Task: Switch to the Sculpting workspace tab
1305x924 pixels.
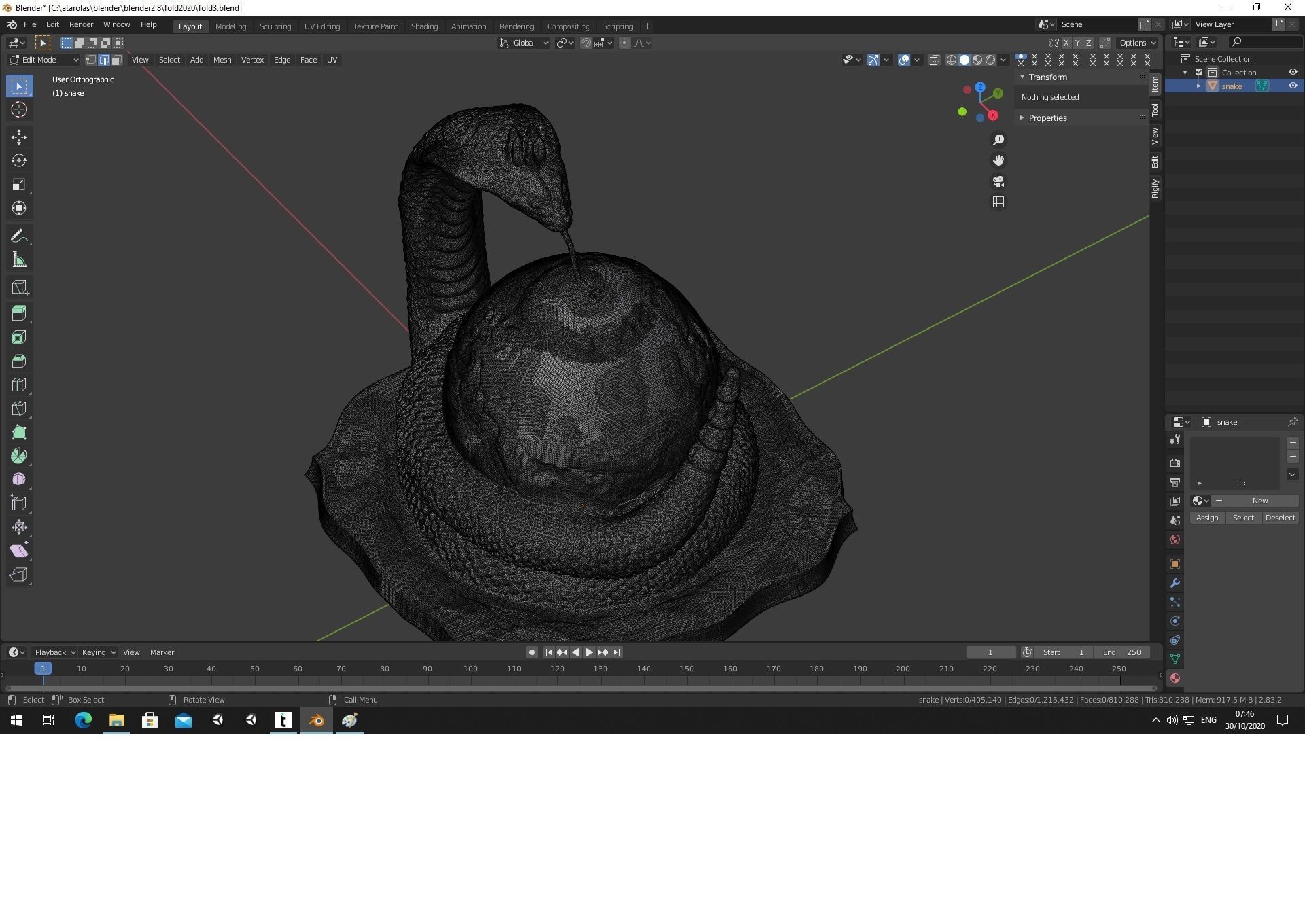Action: [x=275, y=26]
